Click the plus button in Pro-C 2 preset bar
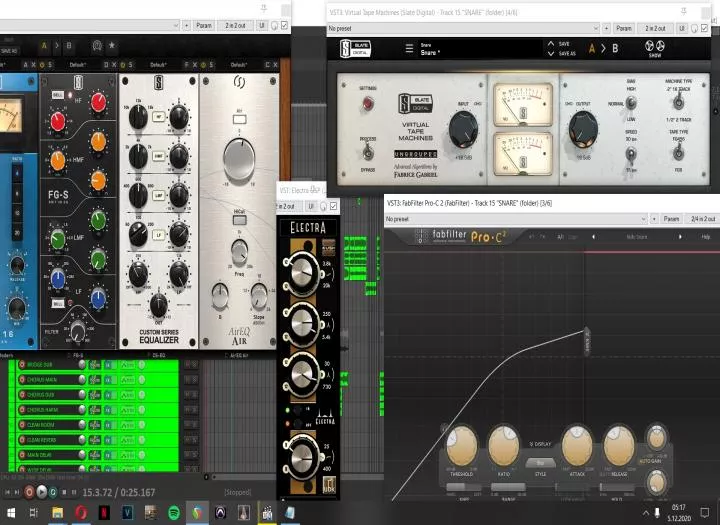 coord(654,219)
